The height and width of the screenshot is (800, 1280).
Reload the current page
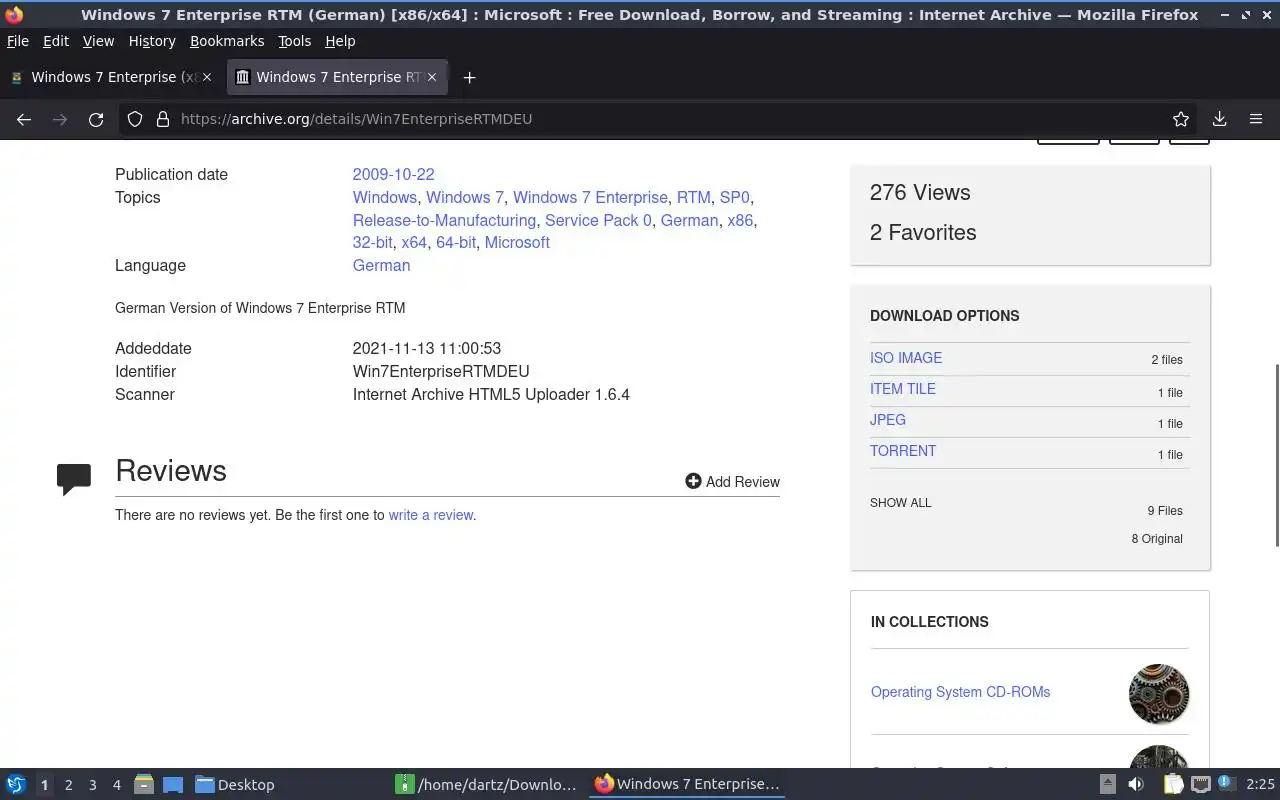click(x=96, y=119)
